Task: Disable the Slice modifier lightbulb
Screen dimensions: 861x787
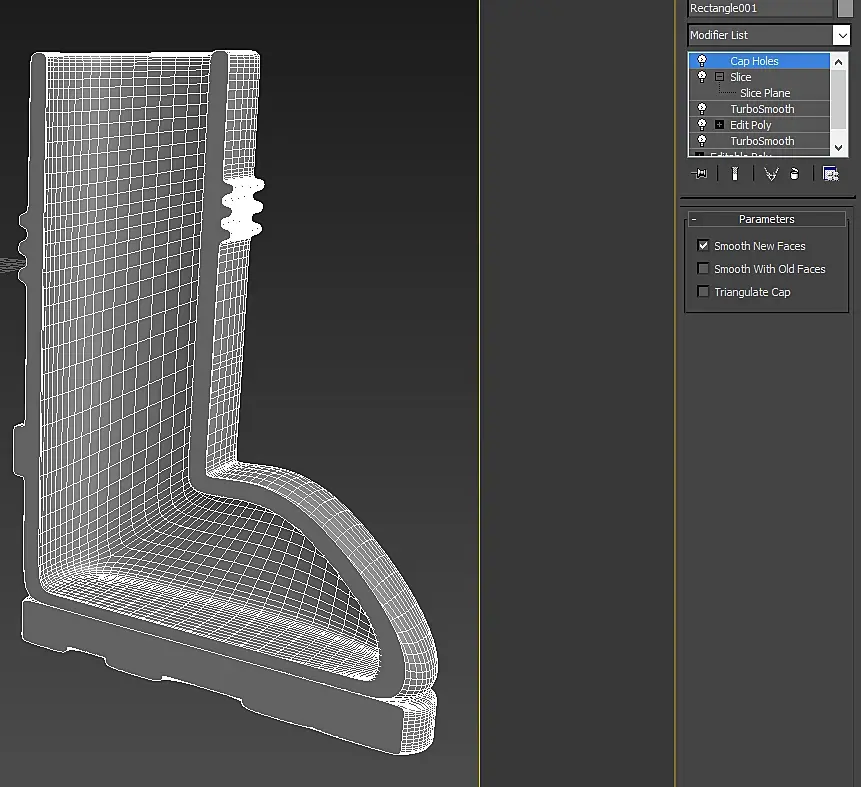Action: [702, 77]
